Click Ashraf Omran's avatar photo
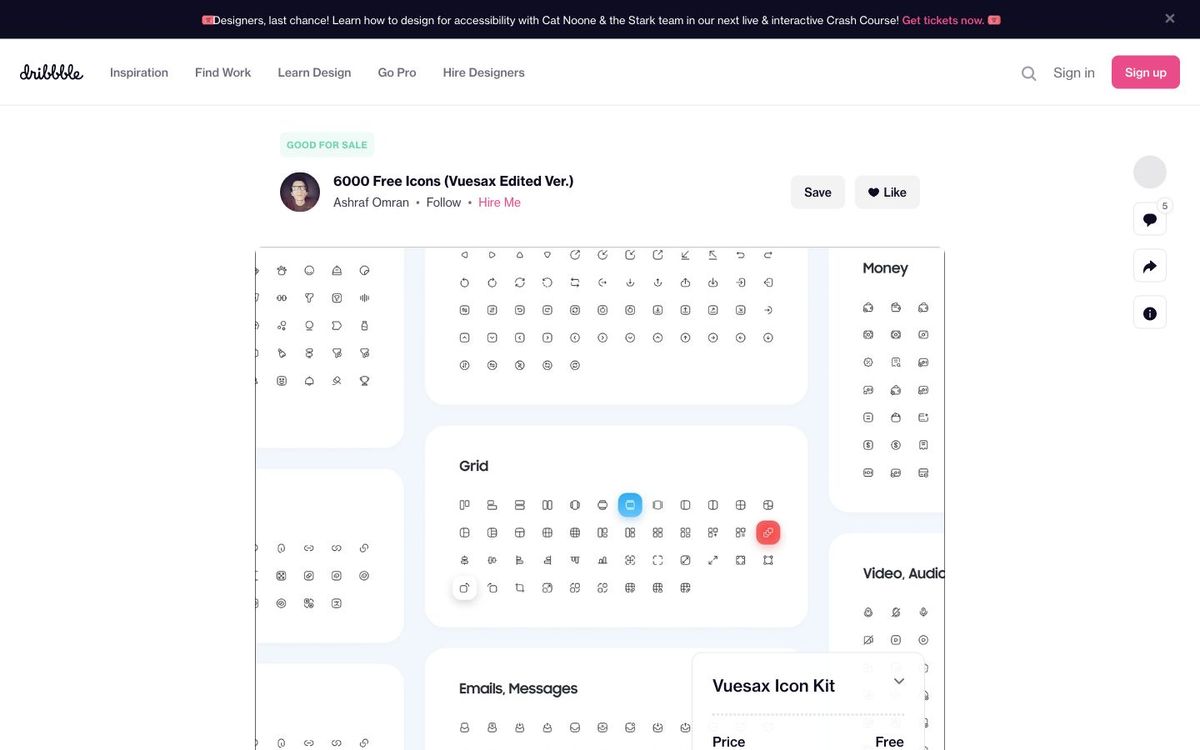 tap(300, 192)
